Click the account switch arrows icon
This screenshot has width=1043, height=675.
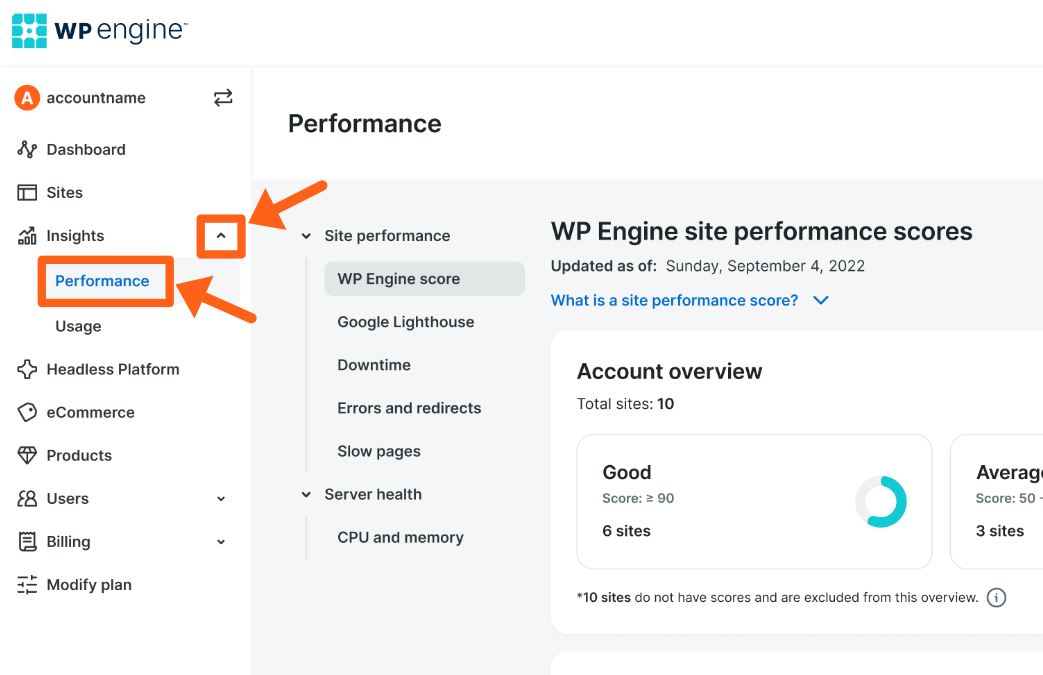pos(223,98)
